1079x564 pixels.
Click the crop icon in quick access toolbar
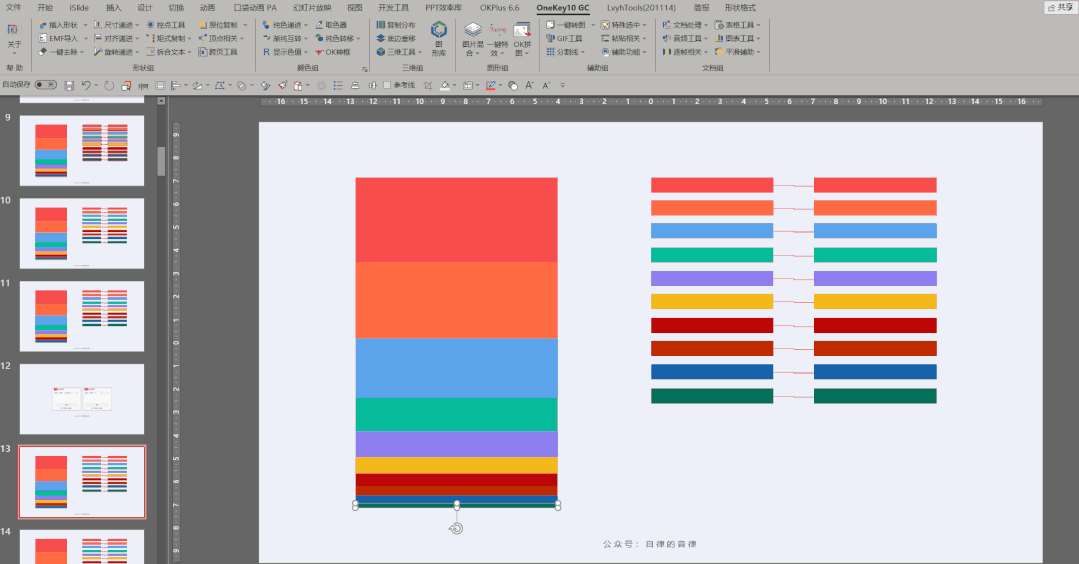pyautogui.click(x=427, y=85)
